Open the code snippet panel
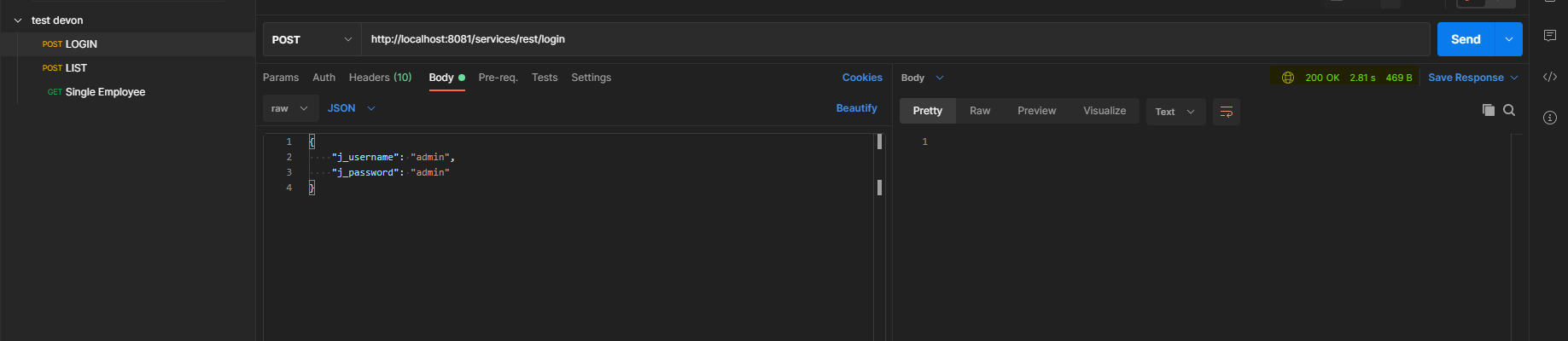 click(1549, 77)
